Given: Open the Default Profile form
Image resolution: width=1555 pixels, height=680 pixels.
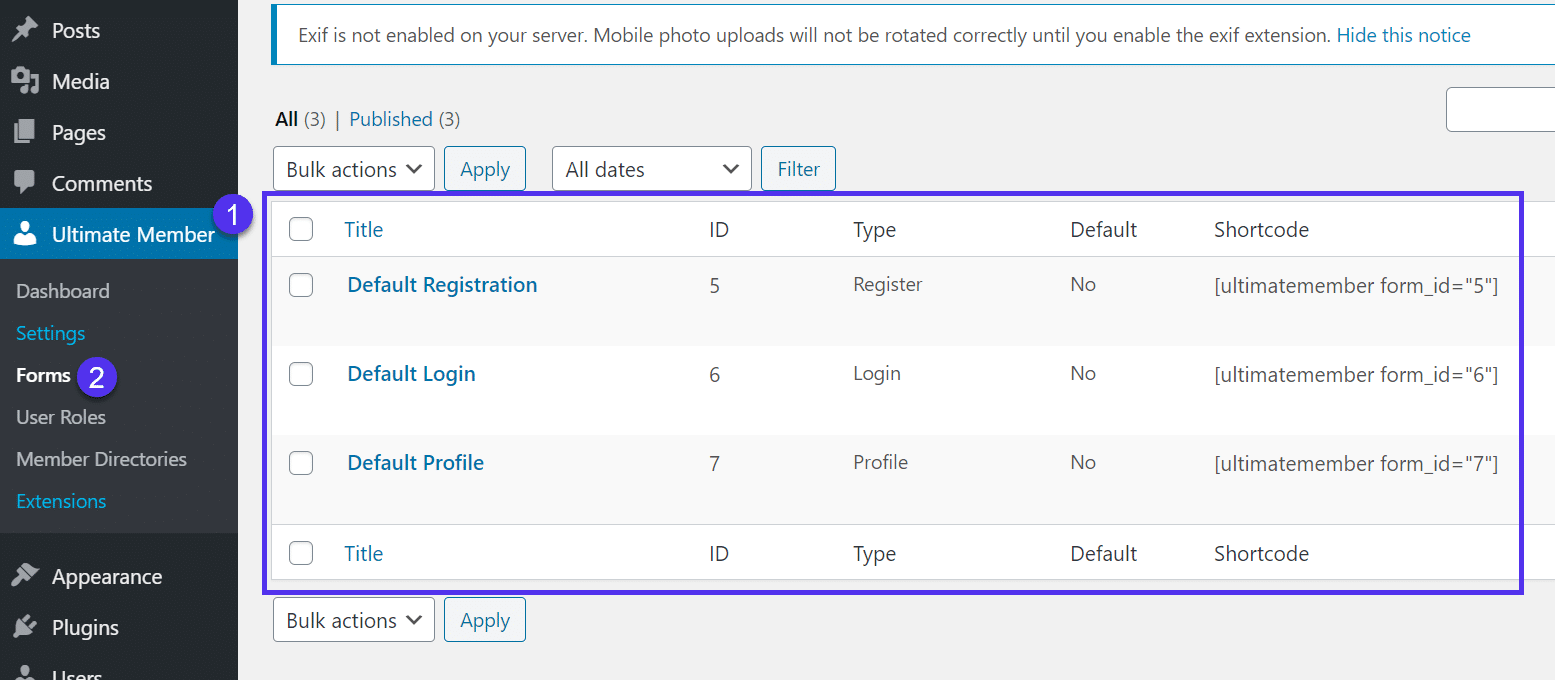Looking at the screenshot, I should pos(415,462).
